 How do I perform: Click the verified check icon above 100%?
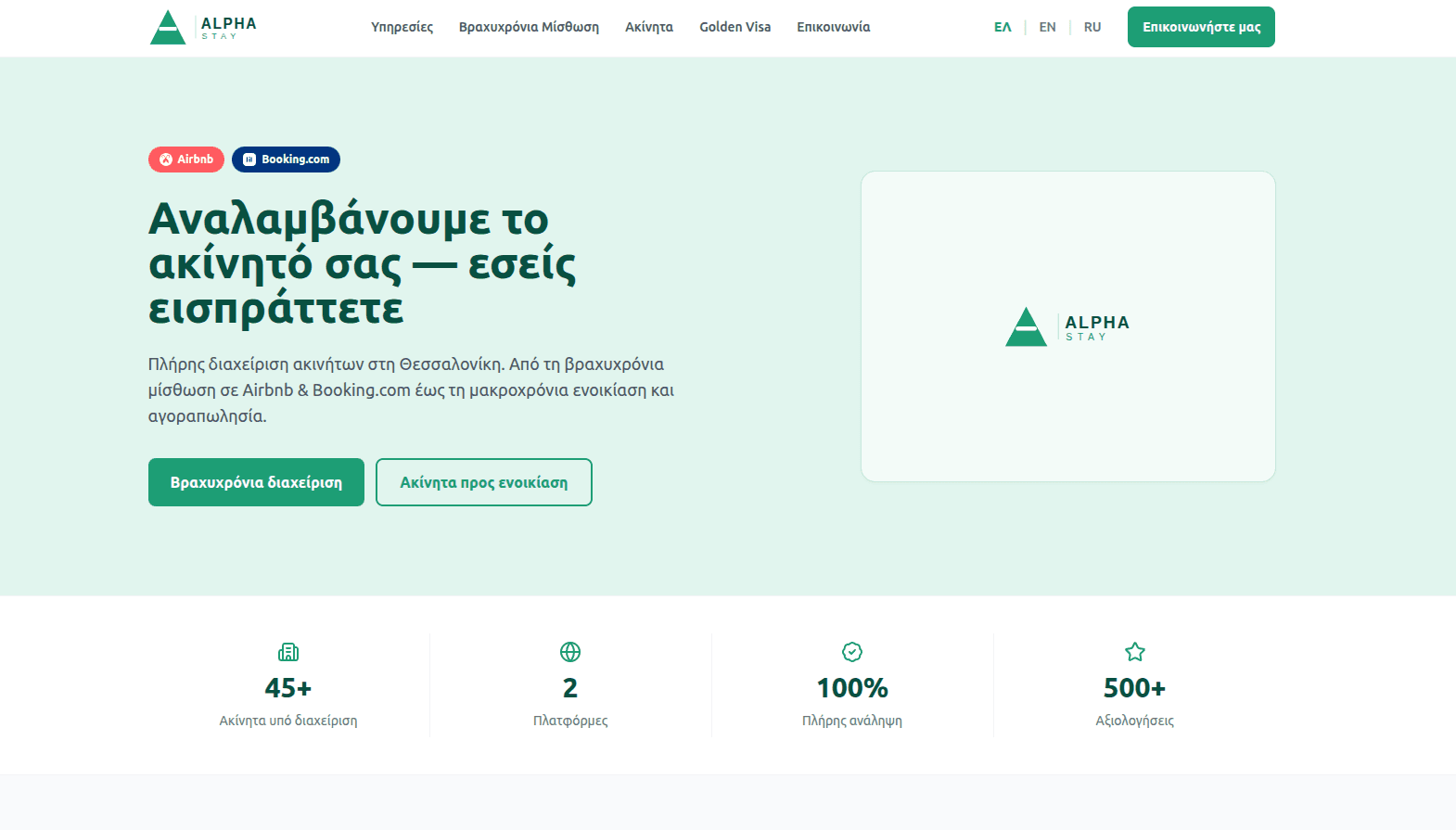coord(852,652)
